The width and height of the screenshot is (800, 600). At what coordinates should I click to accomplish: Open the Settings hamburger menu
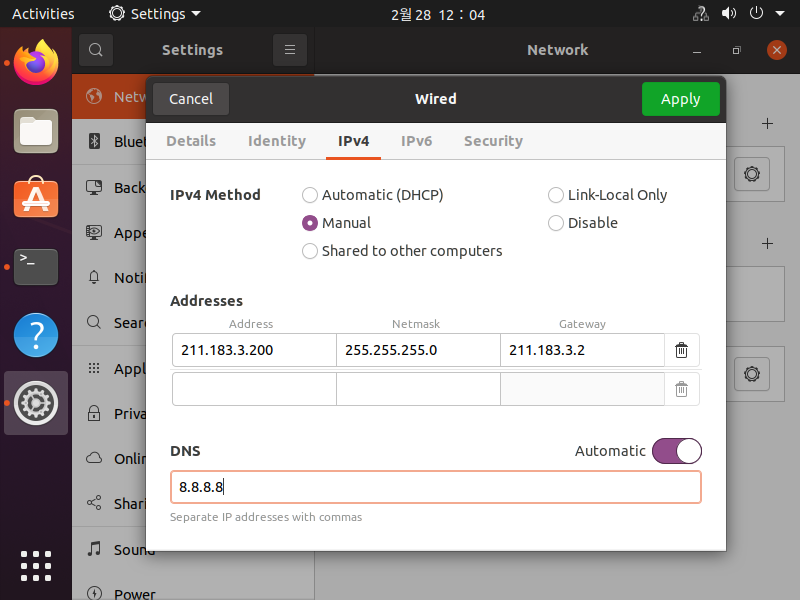(290, 50)
